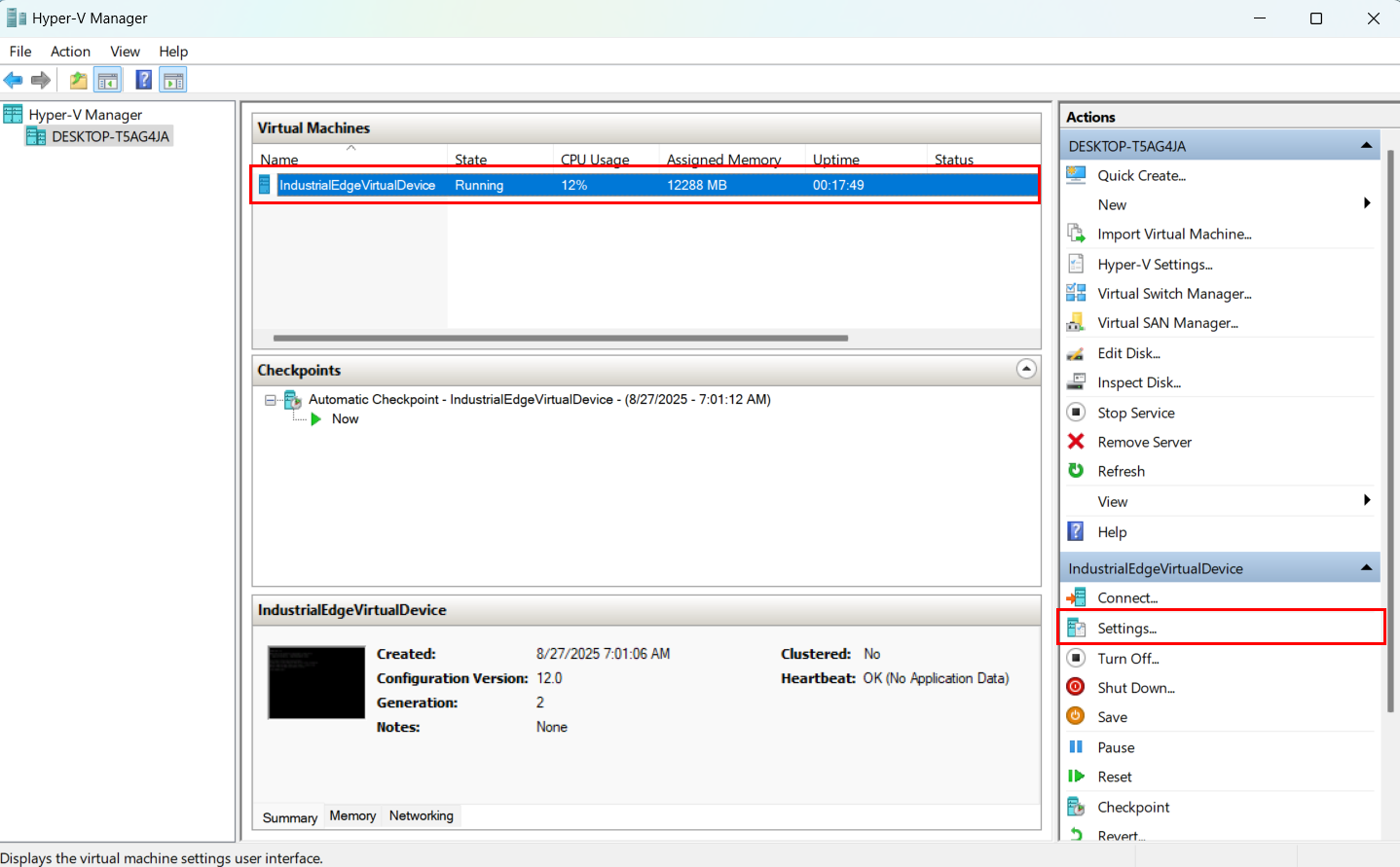
Task: Collapse the Checkpoints panel chevron
Action: pos(1026,370)
